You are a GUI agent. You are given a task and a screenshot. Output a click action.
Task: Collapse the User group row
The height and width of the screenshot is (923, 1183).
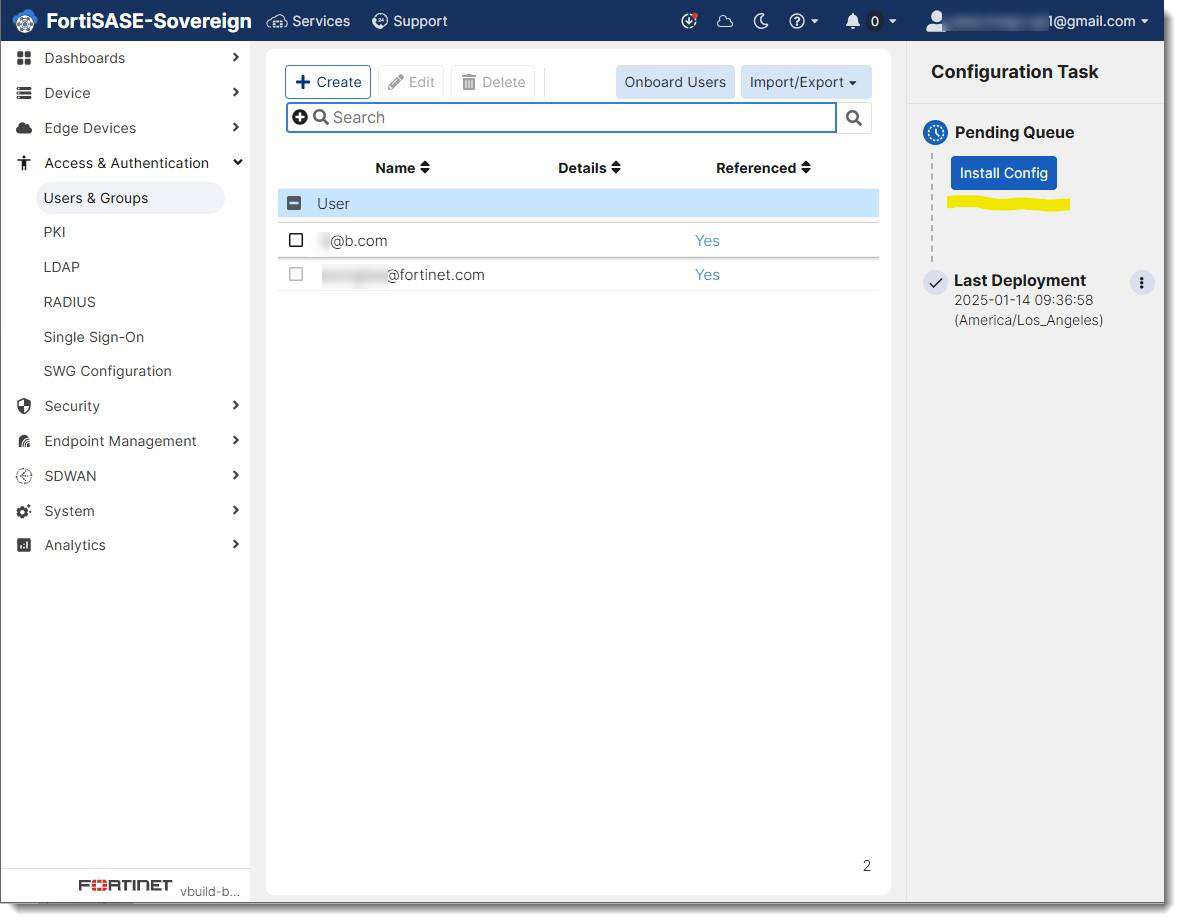pos(294,203)
